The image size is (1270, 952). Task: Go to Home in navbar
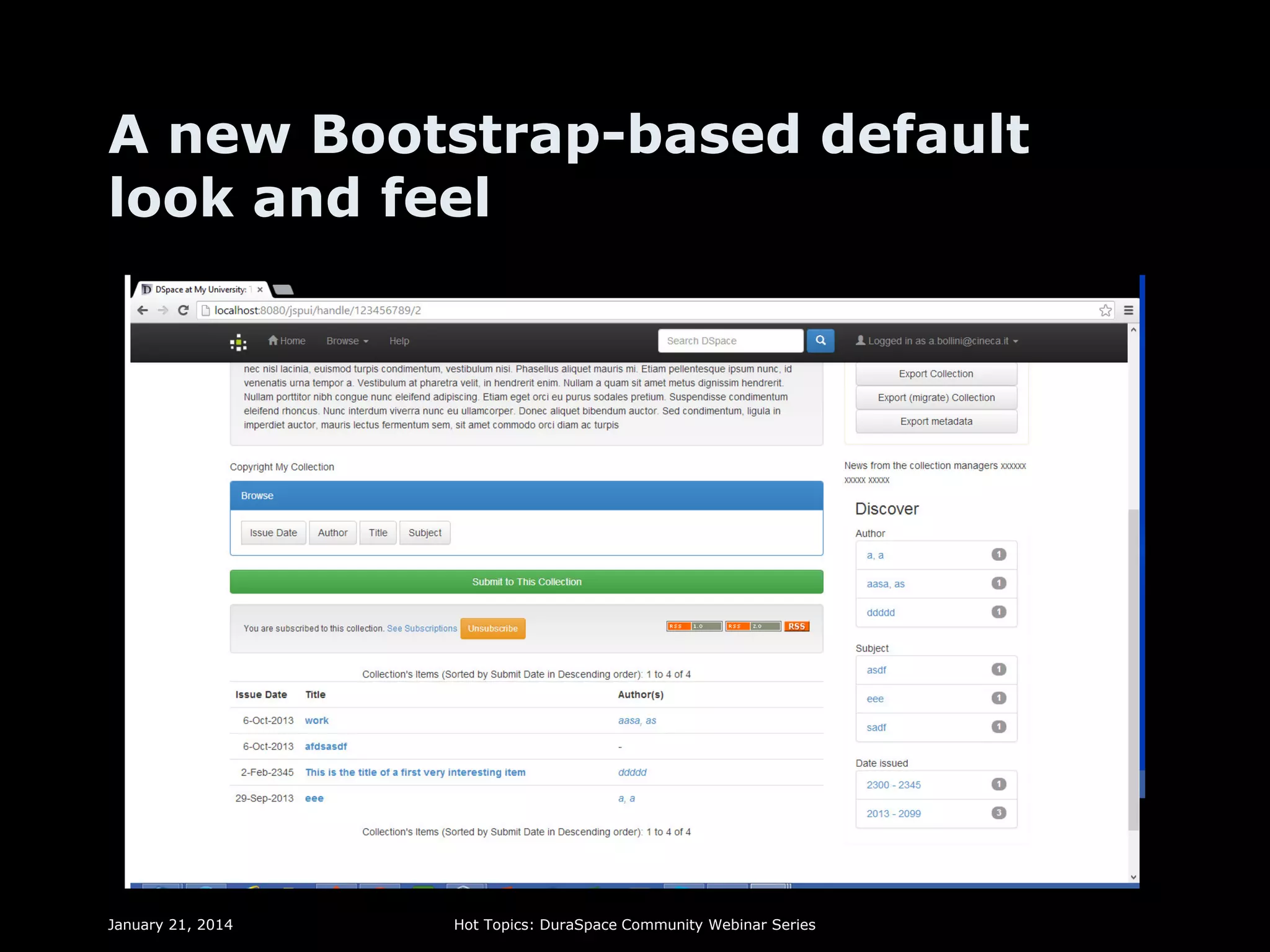(x=286, y=341)
